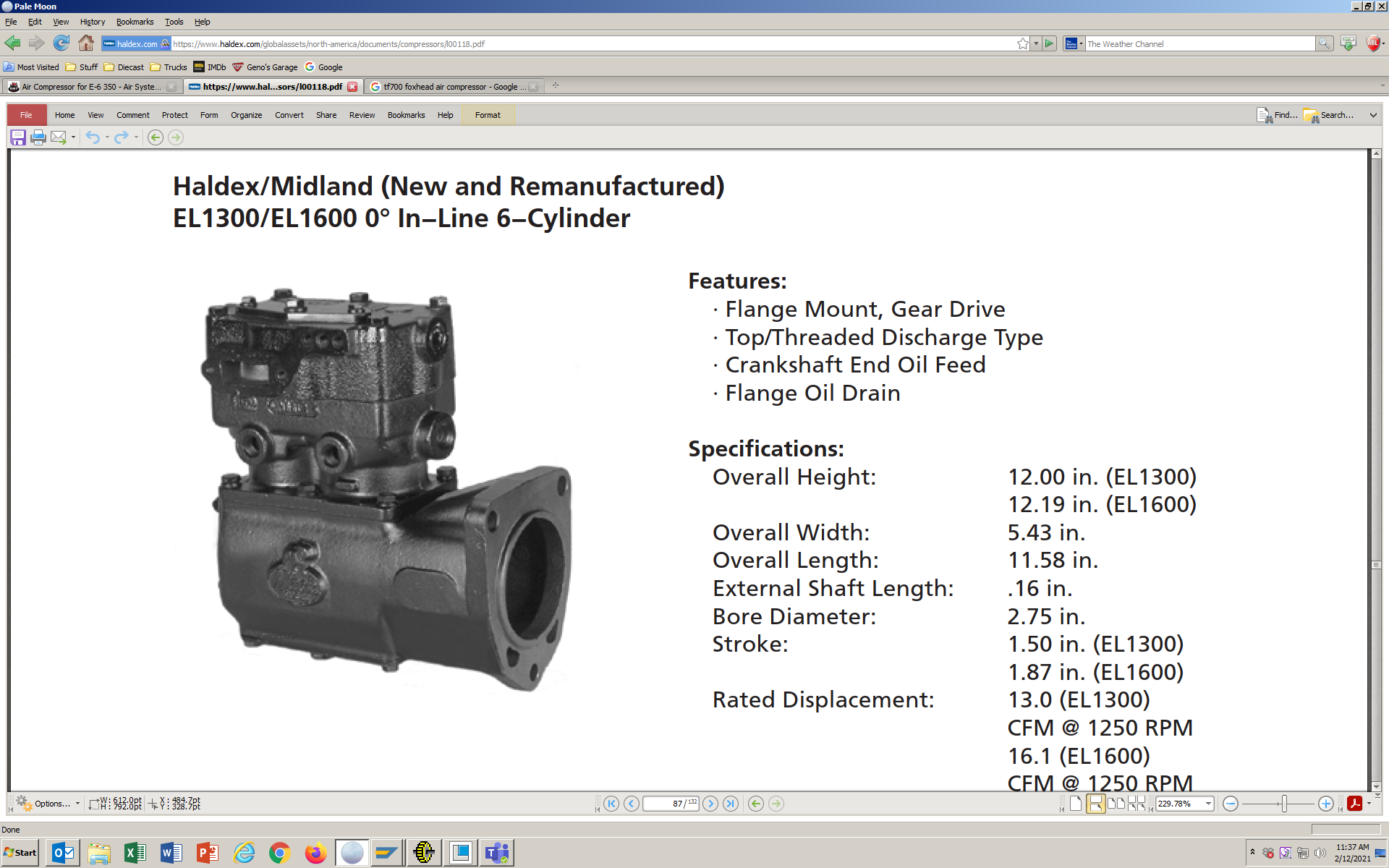Click the Save icon in PDF toolbar
1389x868 pixels.
tap(18, 137)
